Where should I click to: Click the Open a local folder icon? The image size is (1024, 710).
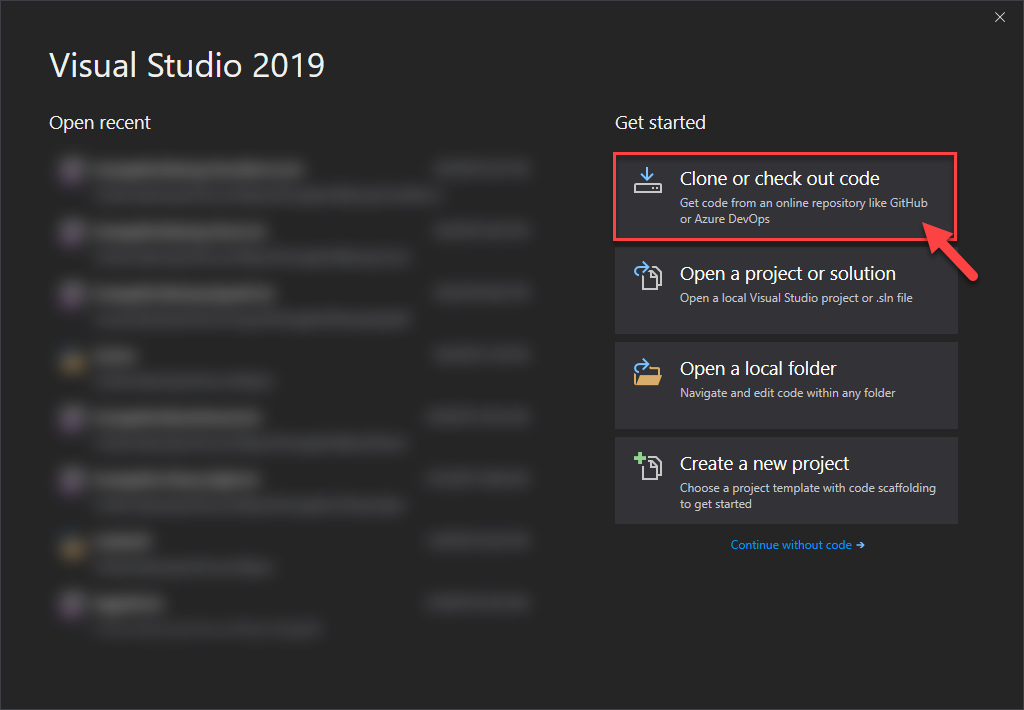tap(647, 372)
